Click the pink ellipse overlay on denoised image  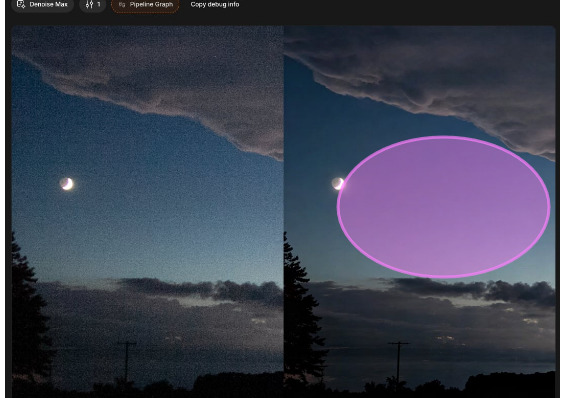click(443, 207)
